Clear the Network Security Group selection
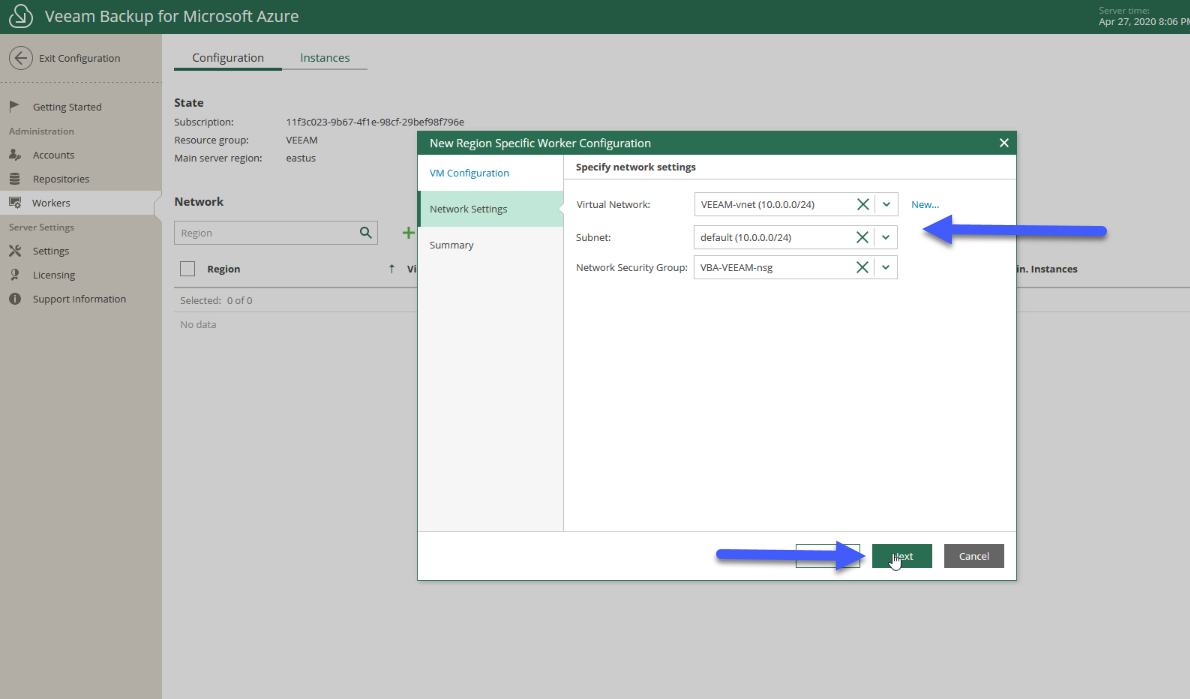1190x699 pixels. 862,267
